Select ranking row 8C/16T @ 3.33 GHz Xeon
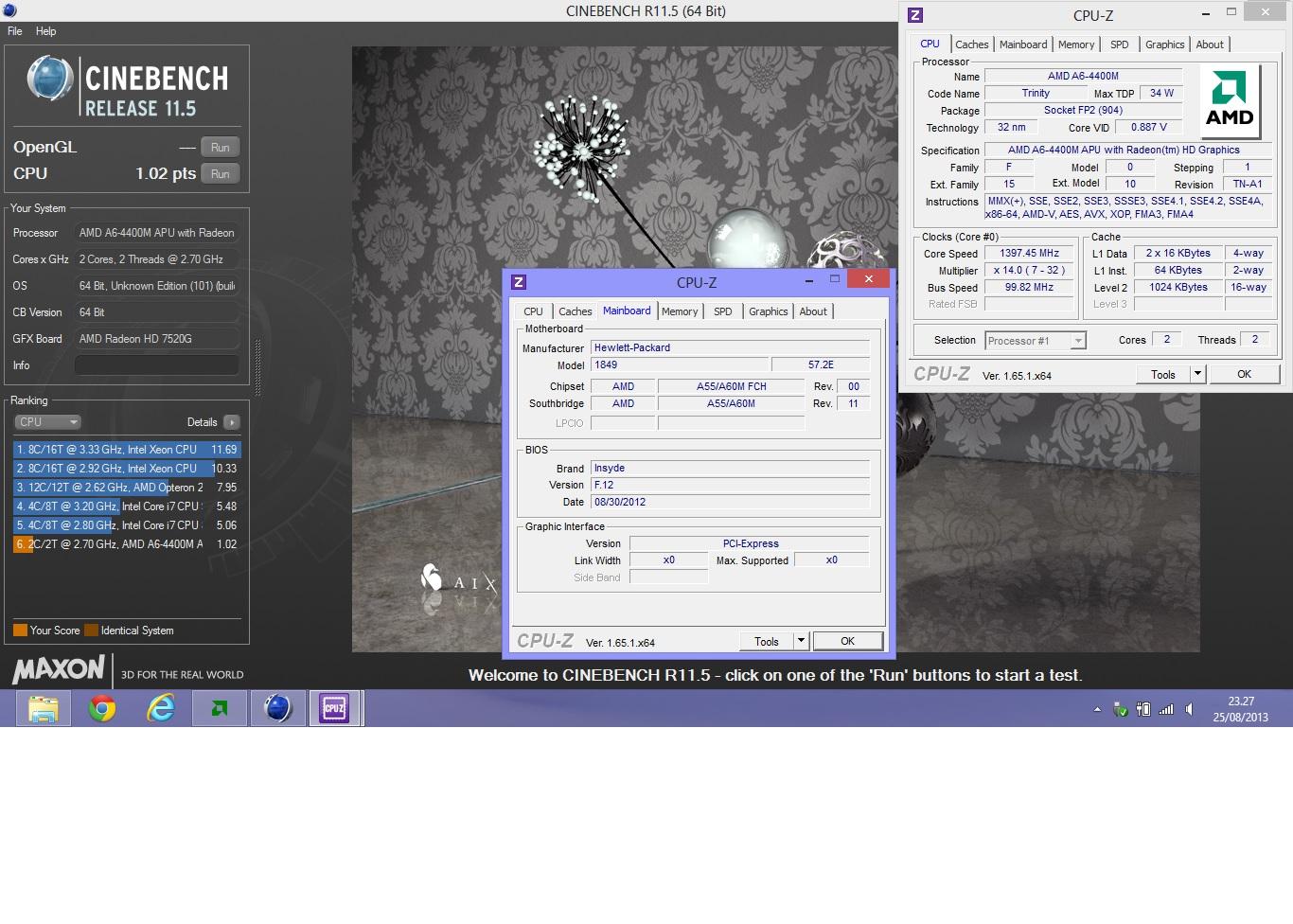1293x924 pixels. point(127,450)
